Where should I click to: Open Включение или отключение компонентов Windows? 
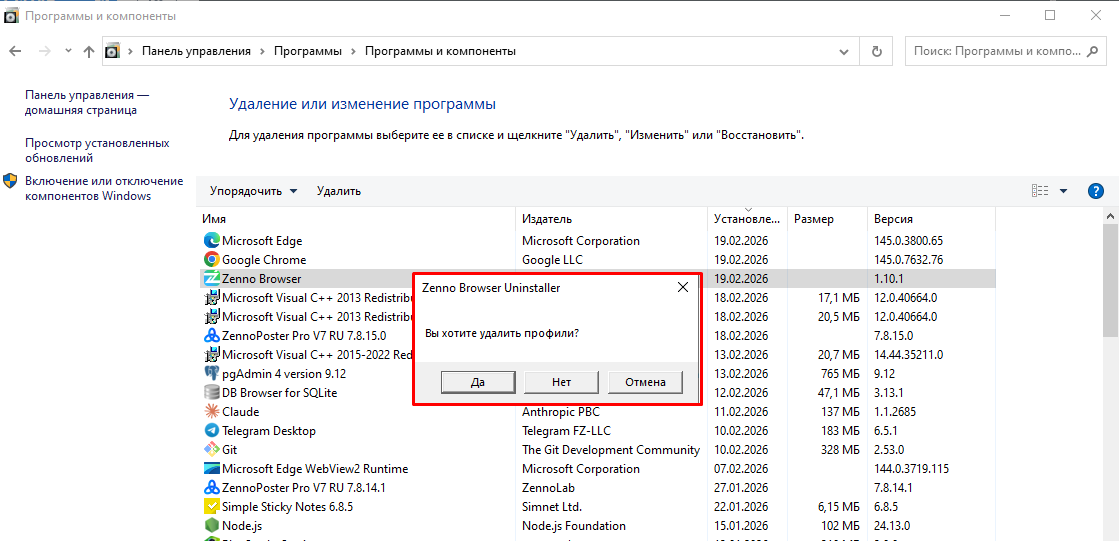click(x=104, y=188)
